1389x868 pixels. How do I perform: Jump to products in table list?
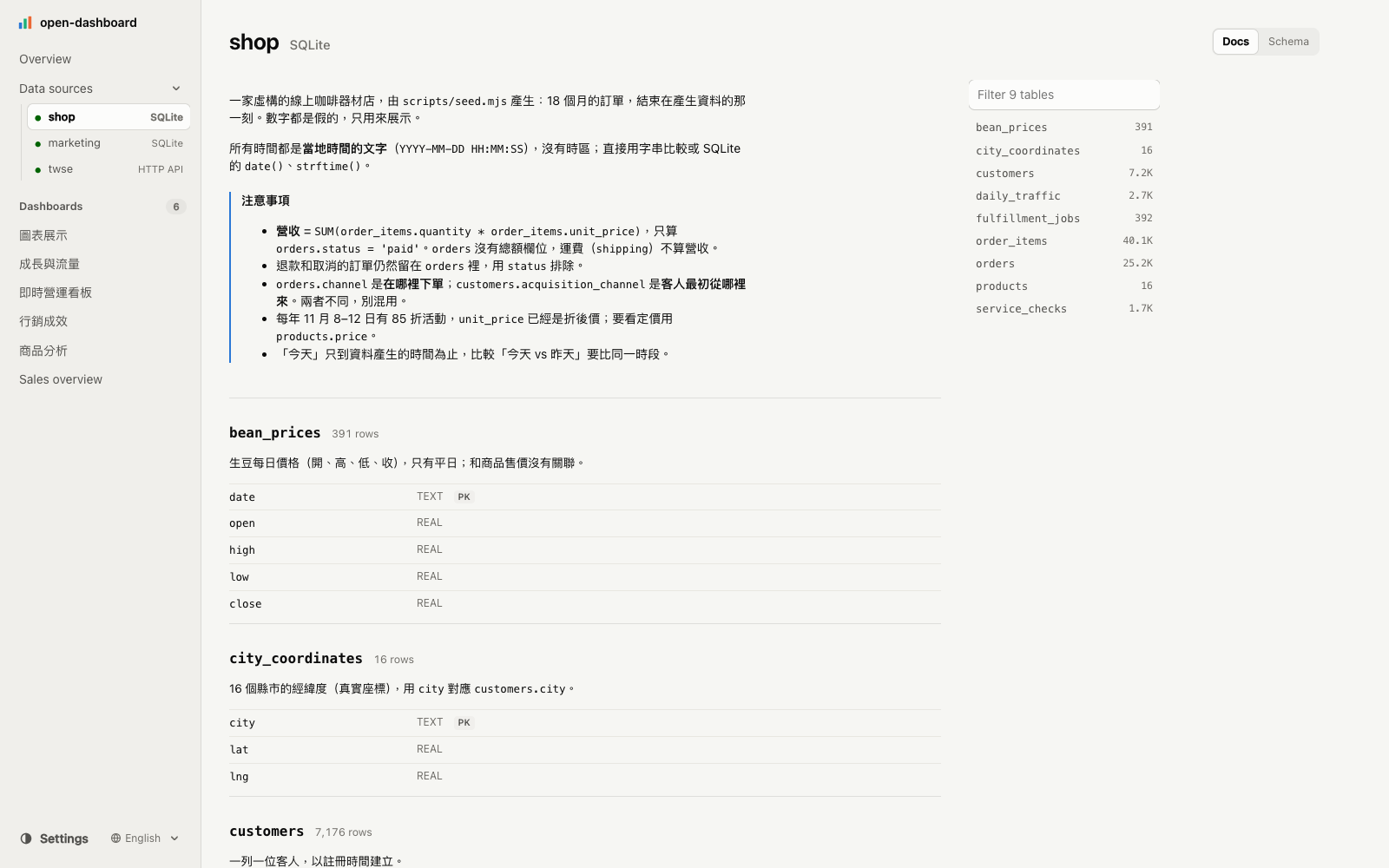(x=1063, y=286)
